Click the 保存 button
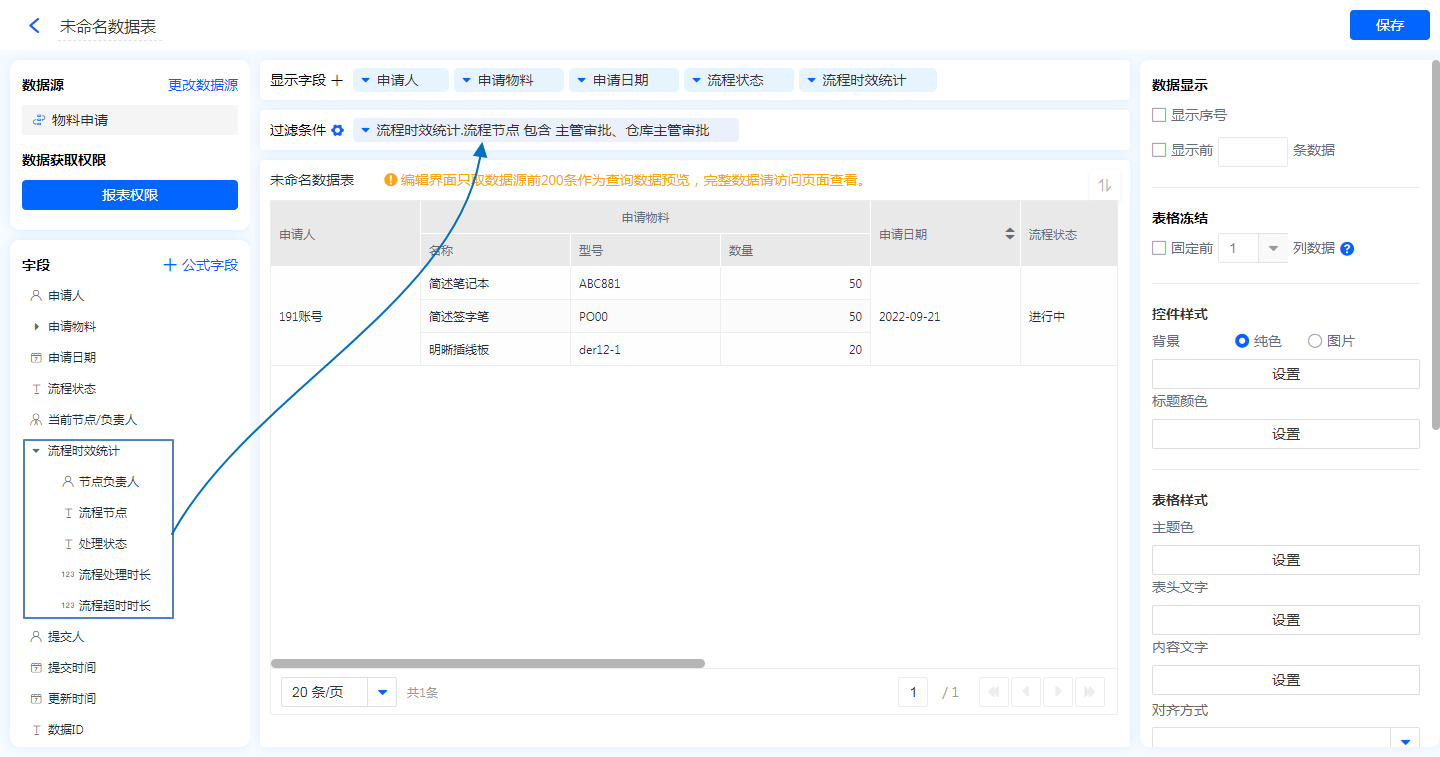 click(x=1389, y=25)
